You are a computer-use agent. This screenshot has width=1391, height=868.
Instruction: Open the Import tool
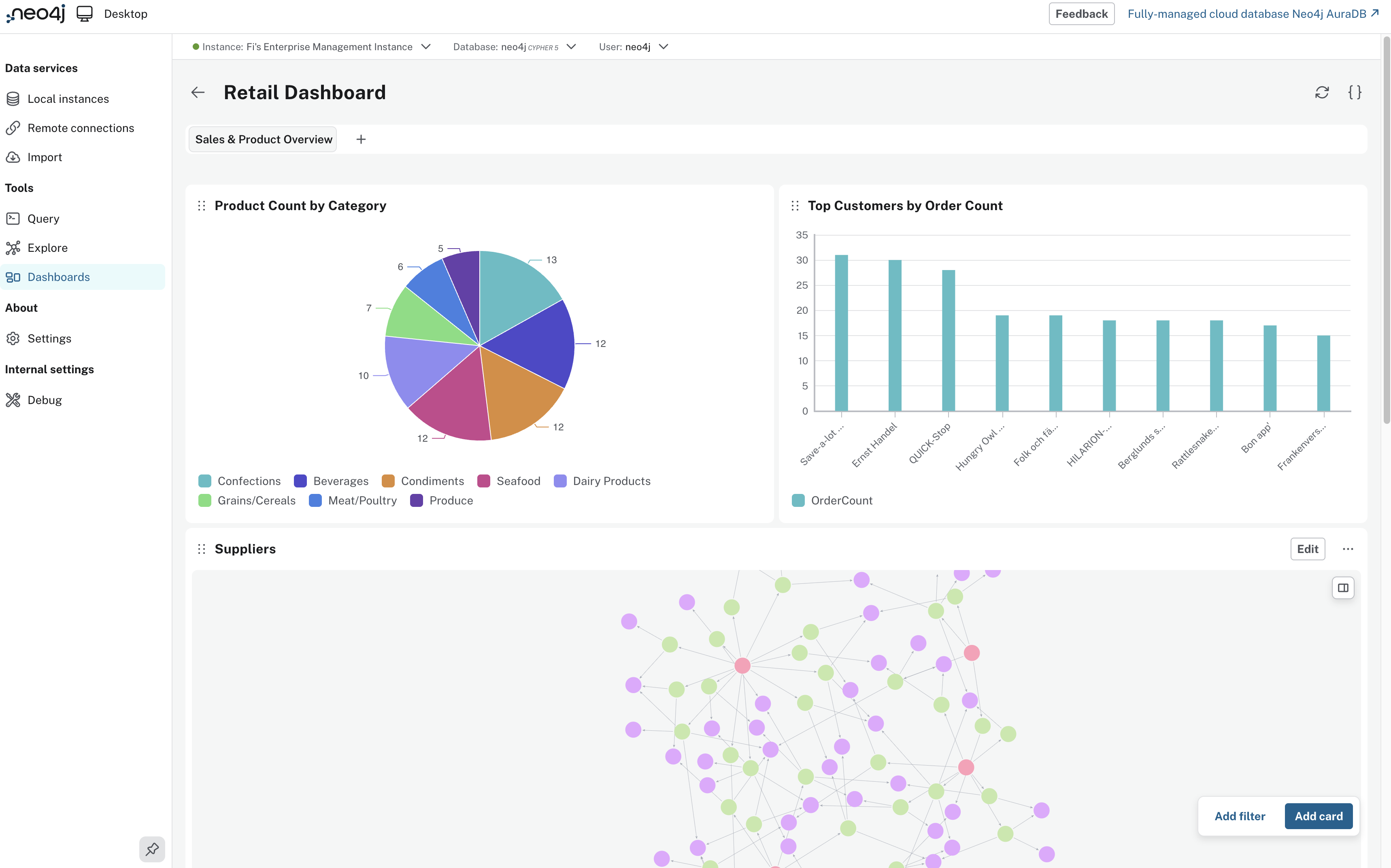point(45,157)
